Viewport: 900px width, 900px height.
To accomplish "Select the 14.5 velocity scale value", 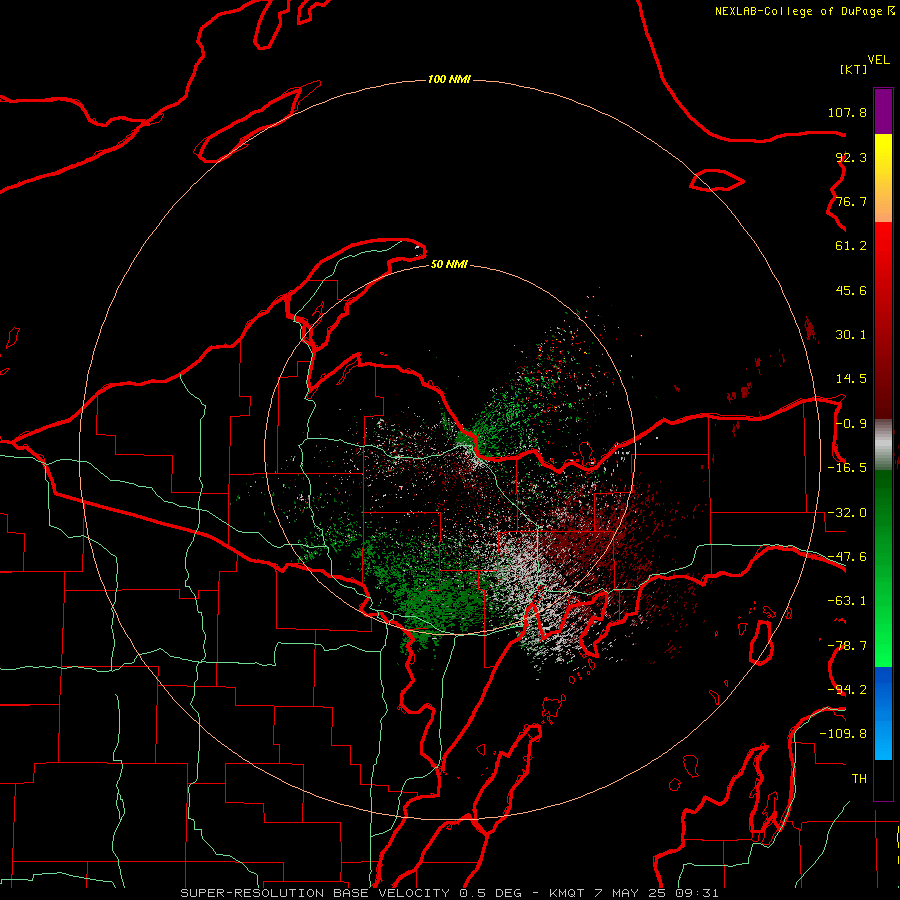I will (851, 379).
